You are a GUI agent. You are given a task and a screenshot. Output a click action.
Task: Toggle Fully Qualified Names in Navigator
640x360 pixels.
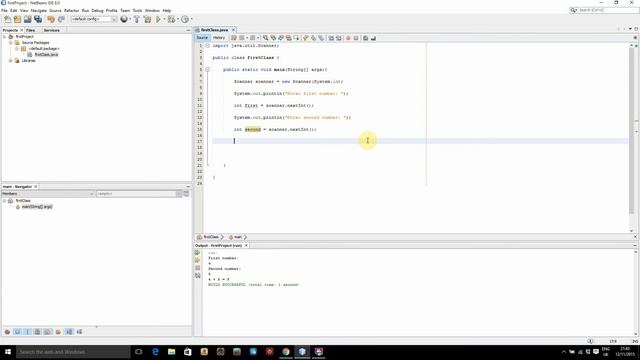pos(58,332)
